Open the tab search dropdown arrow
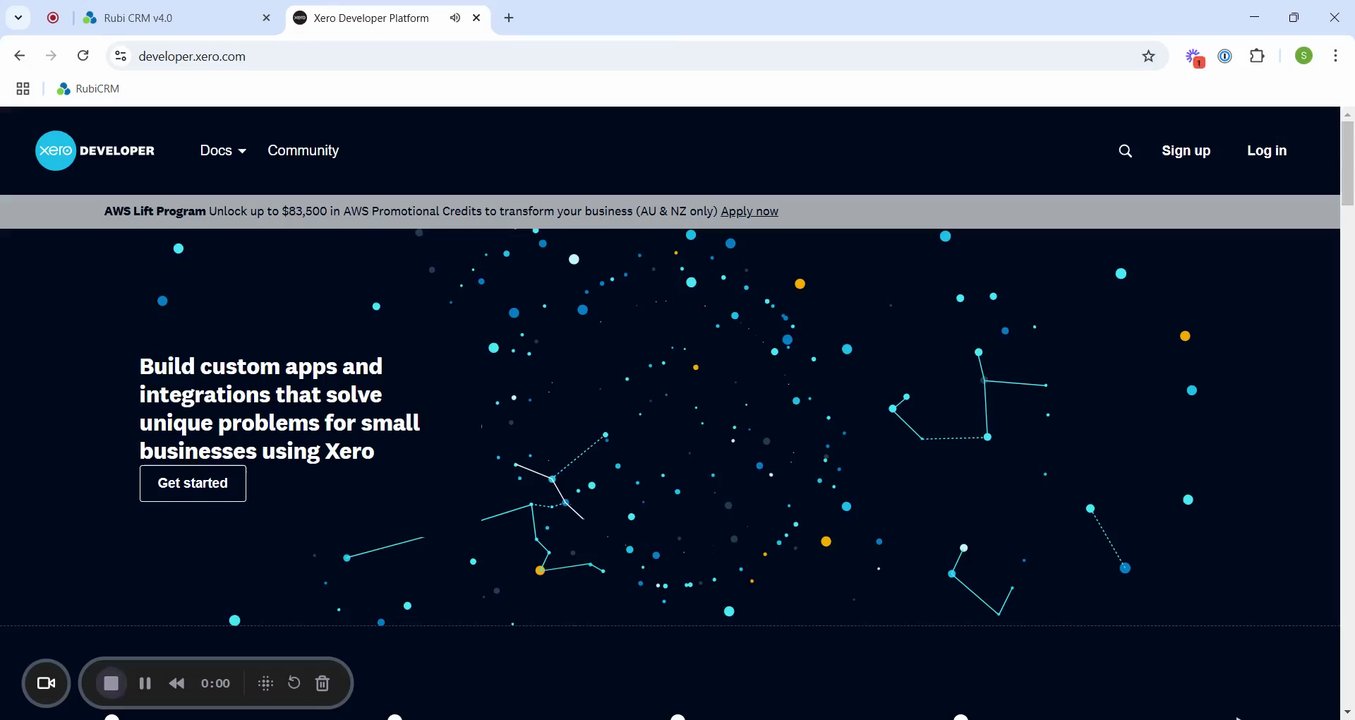 click(x=18, y=18)
